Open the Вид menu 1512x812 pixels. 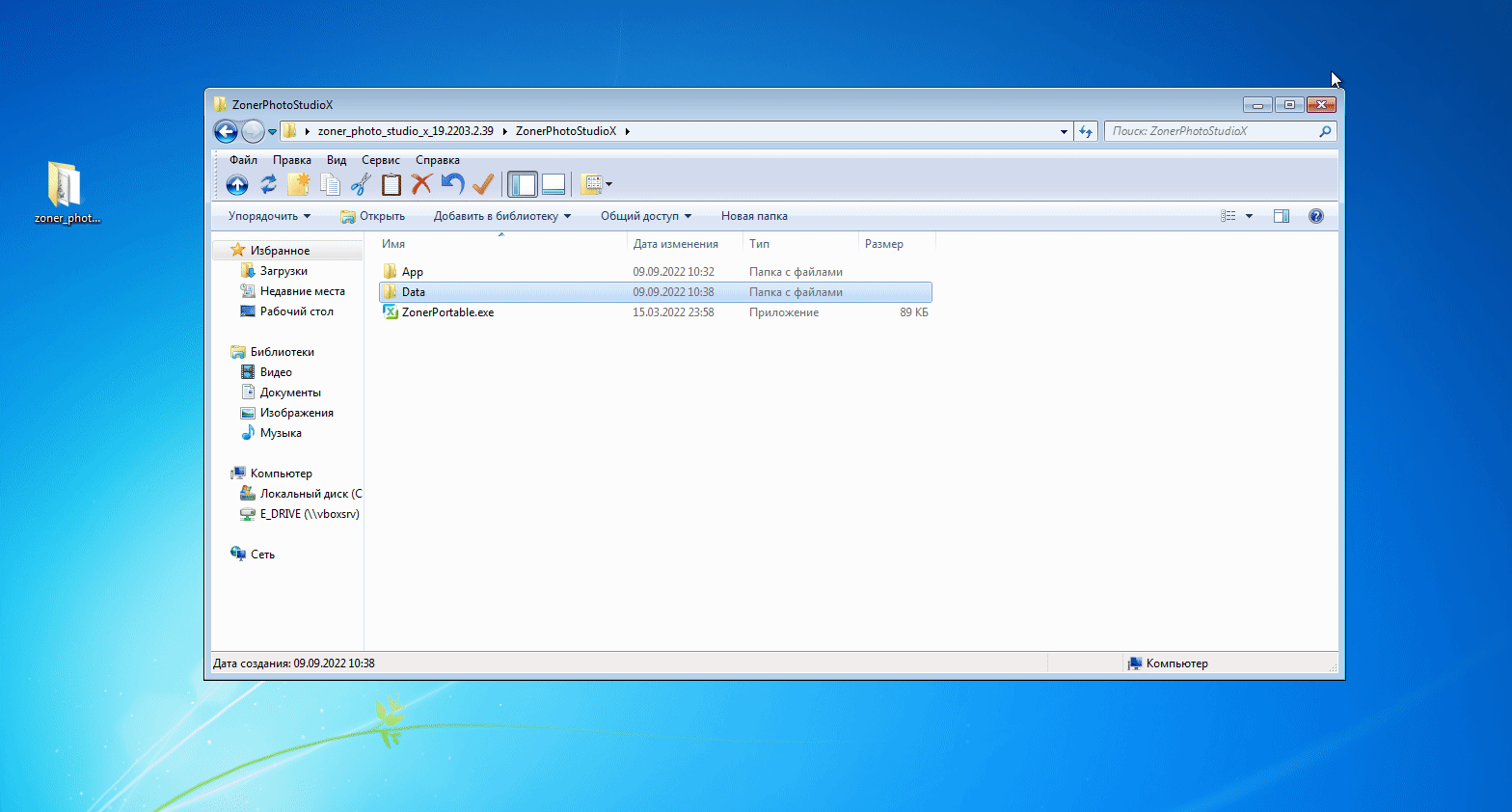coord(337,160)
